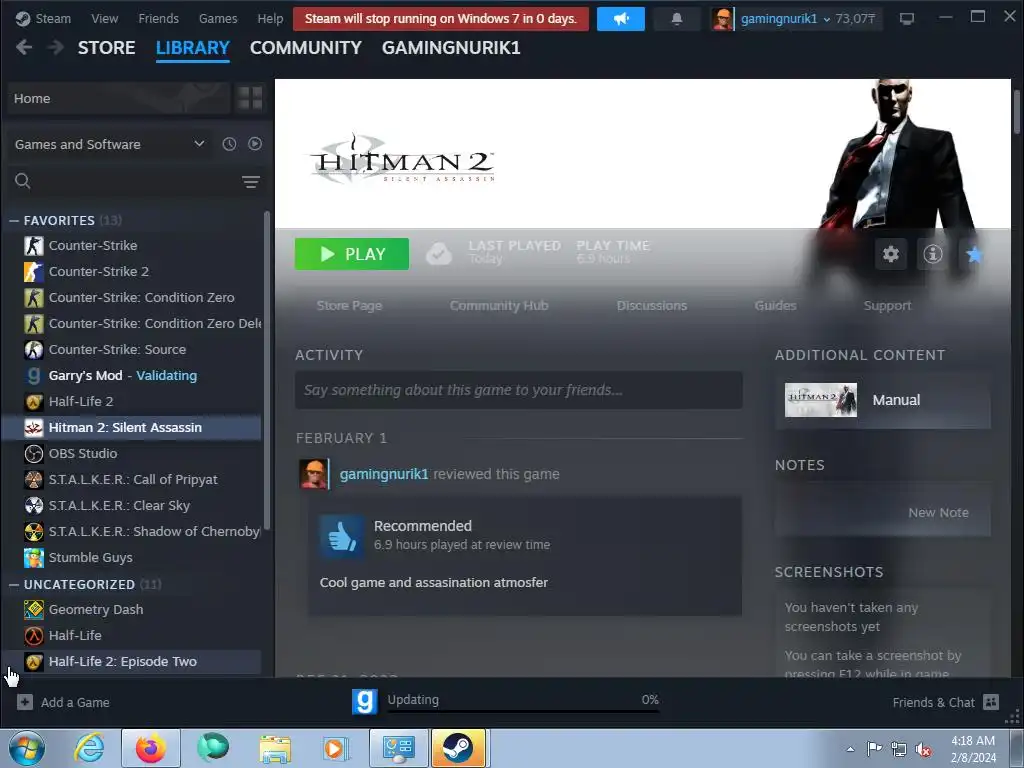Viewport: 1024px width, 768px height.
Task: Open the Community Hub link
Action: pos(499,306)
